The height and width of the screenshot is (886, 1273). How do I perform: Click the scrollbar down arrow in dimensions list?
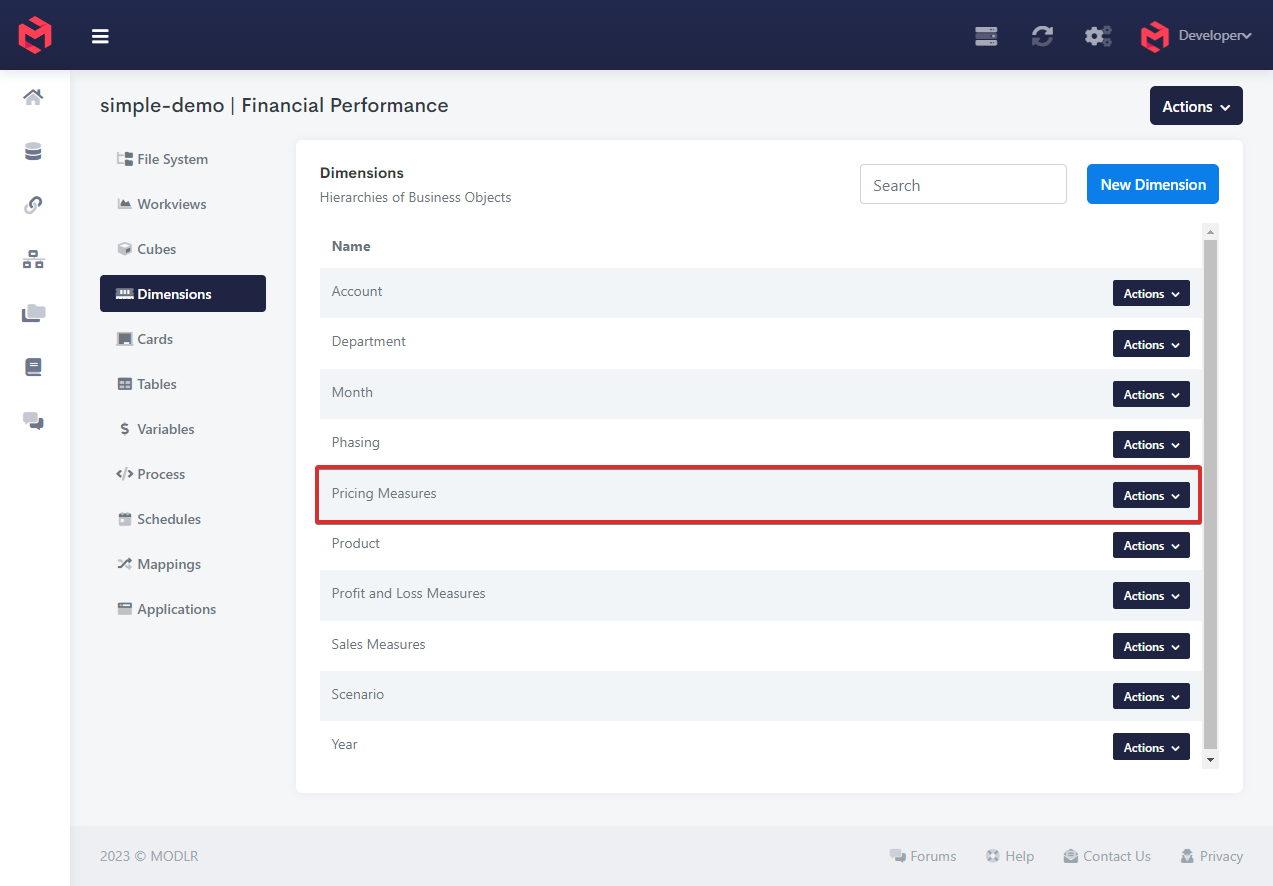pyautogui.click(x=1210, y=760)
